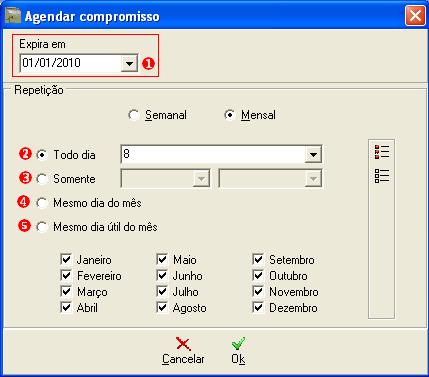This screenshot has height=377, width=429.
Task: Toggle the Junho checkbox
Action: [x=162, y=275]
